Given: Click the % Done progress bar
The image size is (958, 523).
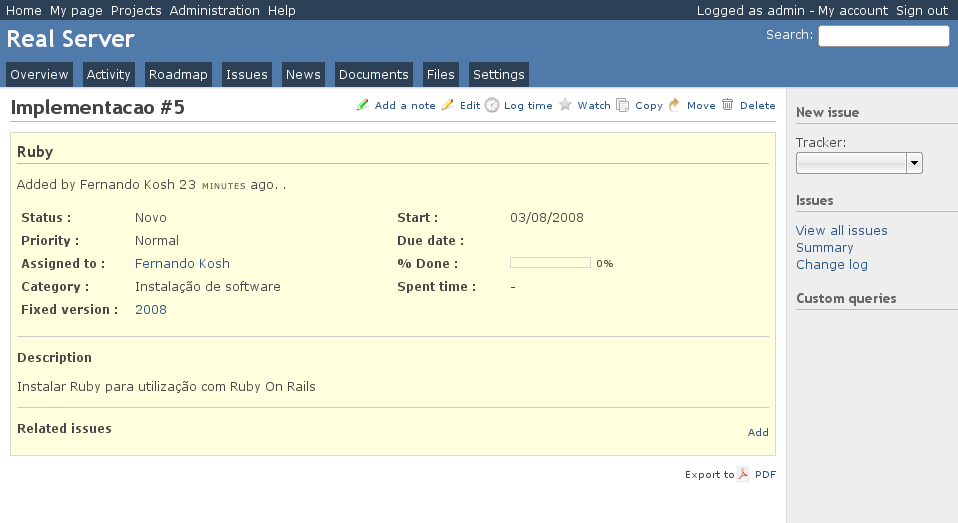Looking at the screenshot, I should [x=550, y=263].
